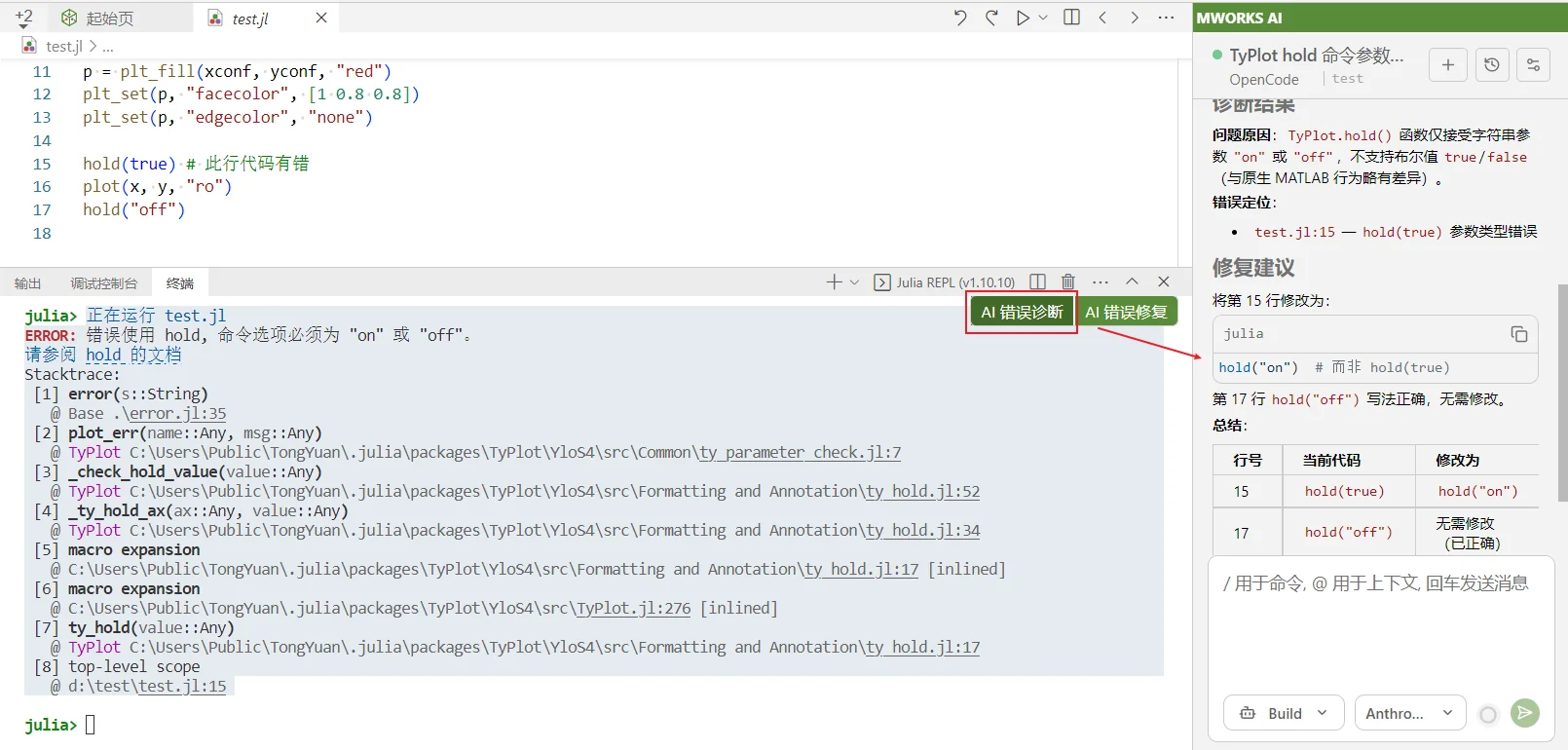Copy the julia code block
The image size is (1568, 750).
[x=1519, y=334]
